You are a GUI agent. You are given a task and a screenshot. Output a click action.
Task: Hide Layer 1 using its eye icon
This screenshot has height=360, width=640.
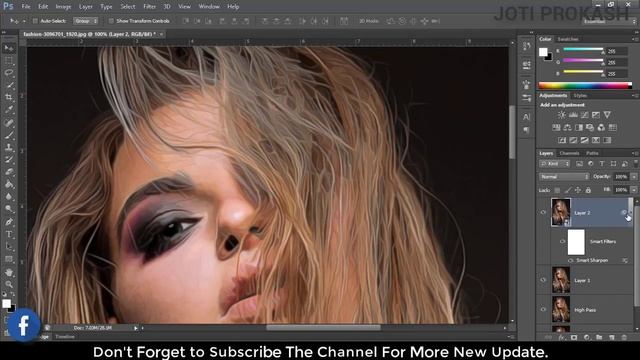(x=543, y=280)
